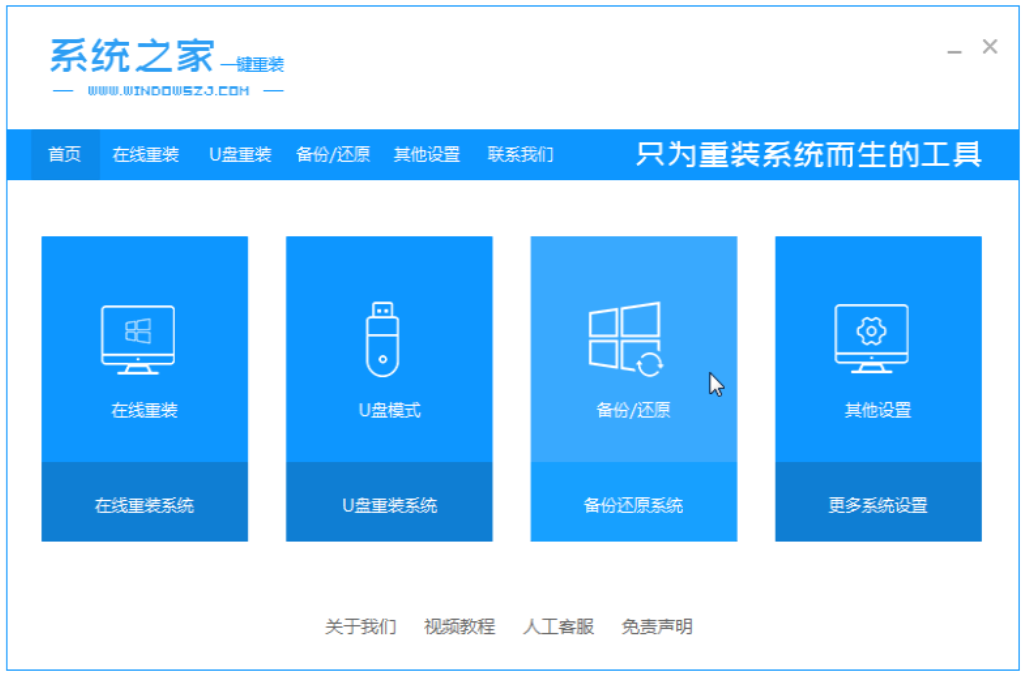Open the 关于我们 link
Image resolution: width=1033 pixels, height=678 pixels.
pos(360,627)
